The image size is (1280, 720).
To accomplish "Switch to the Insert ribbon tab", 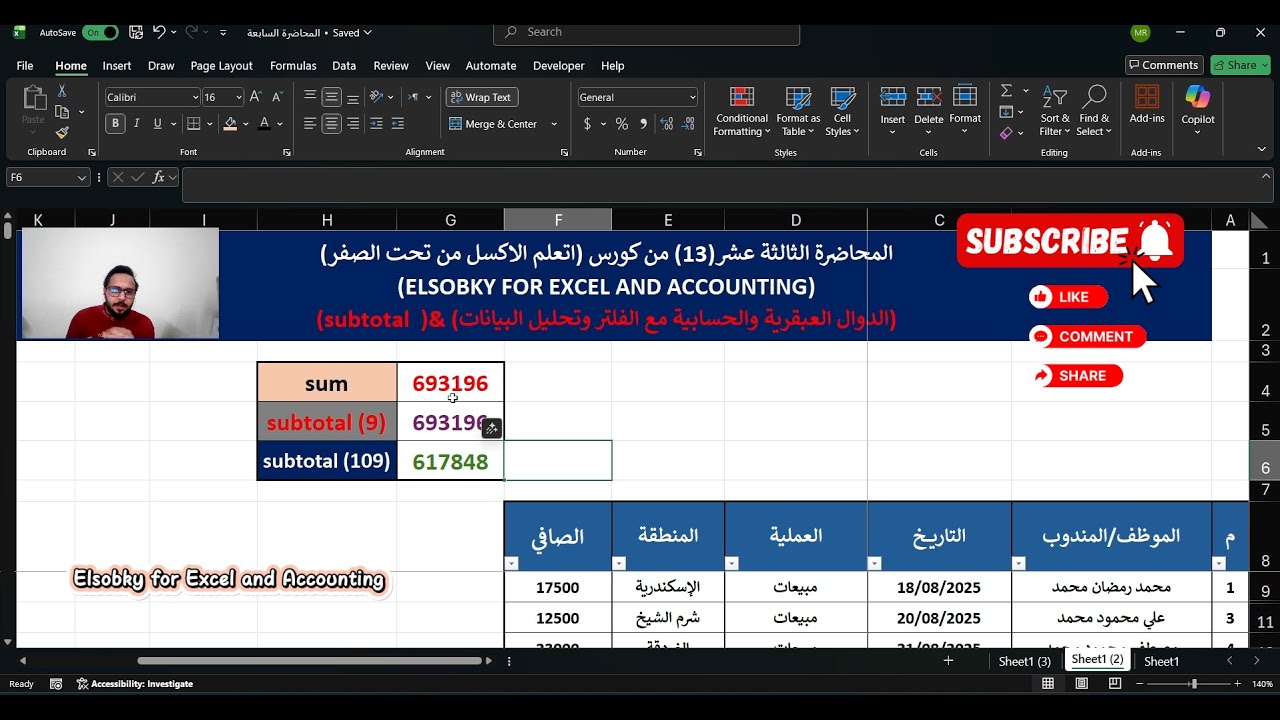I will click(x=117, y=66).
